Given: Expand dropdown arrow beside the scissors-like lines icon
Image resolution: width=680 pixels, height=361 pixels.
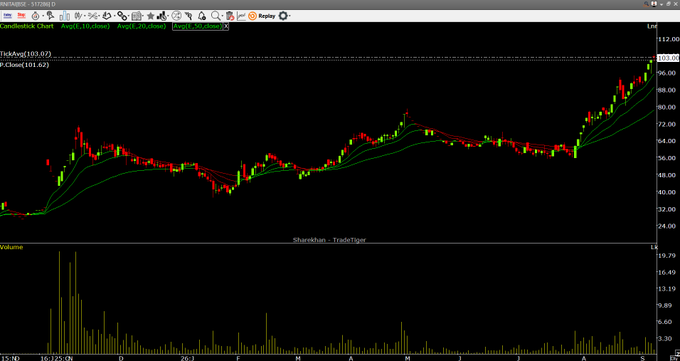Looking at the screenshot, I should pyautogui.click(x=99, y=16).
